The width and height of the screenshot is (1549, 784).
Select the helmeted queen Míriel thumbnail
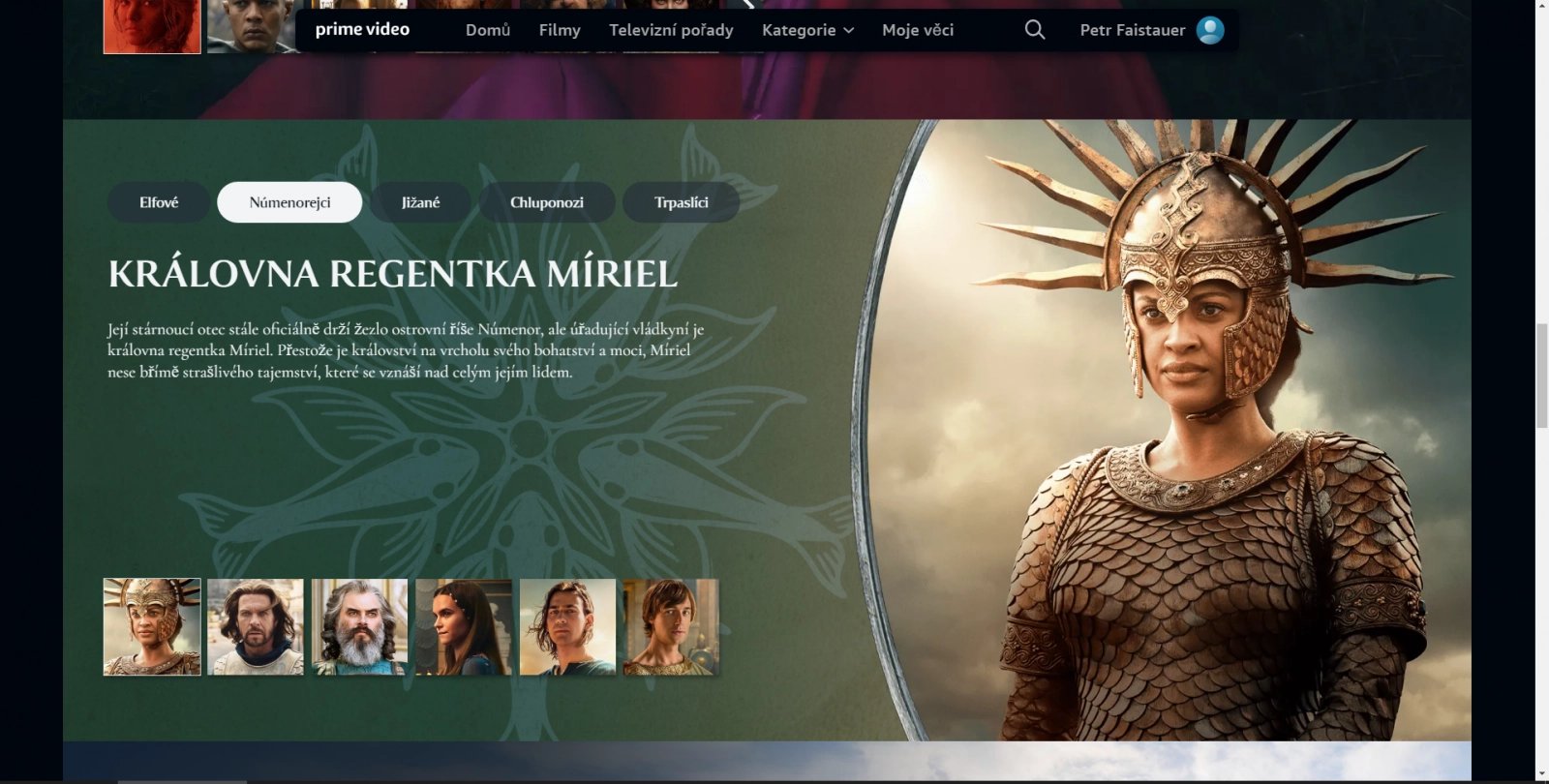pyautogui.click(x=152, y=627)
